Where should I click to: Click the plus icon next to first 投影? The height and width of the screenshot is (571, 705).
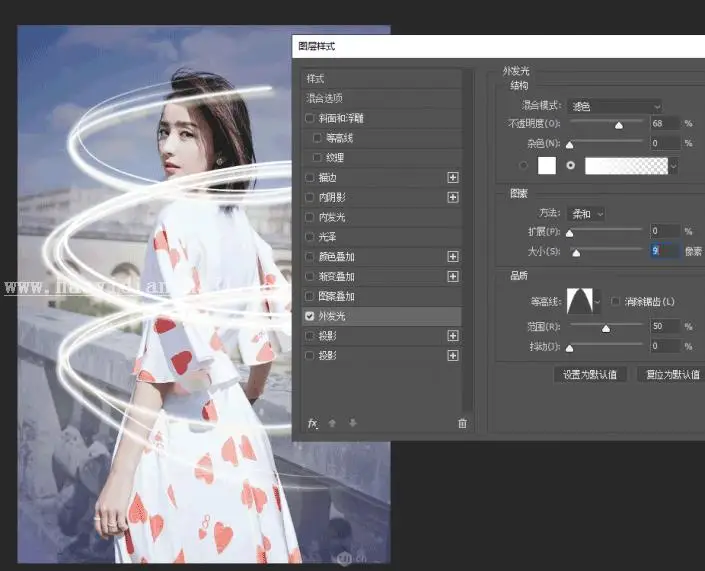point(453,336)
